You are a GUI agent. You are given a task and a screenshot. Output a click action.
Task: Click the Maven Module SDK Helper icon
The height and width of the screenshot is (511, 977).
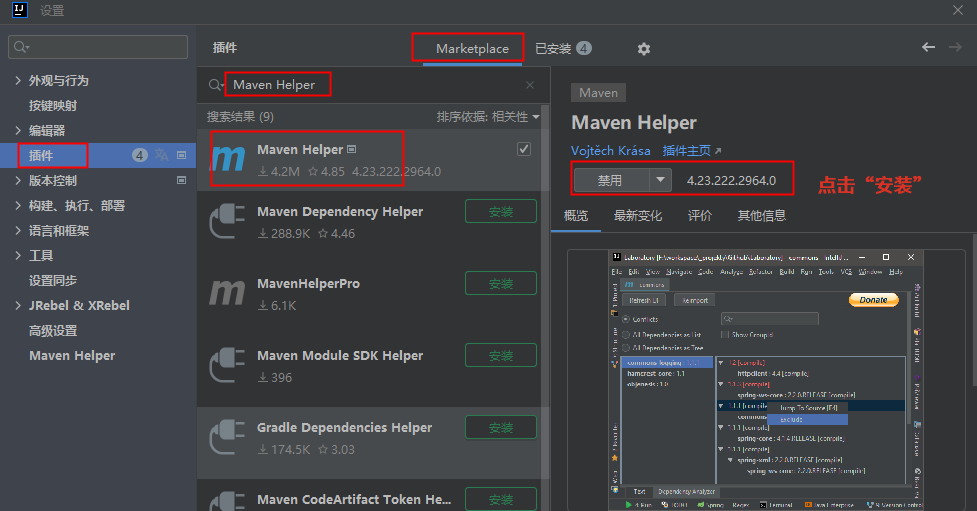pos(227,365)
